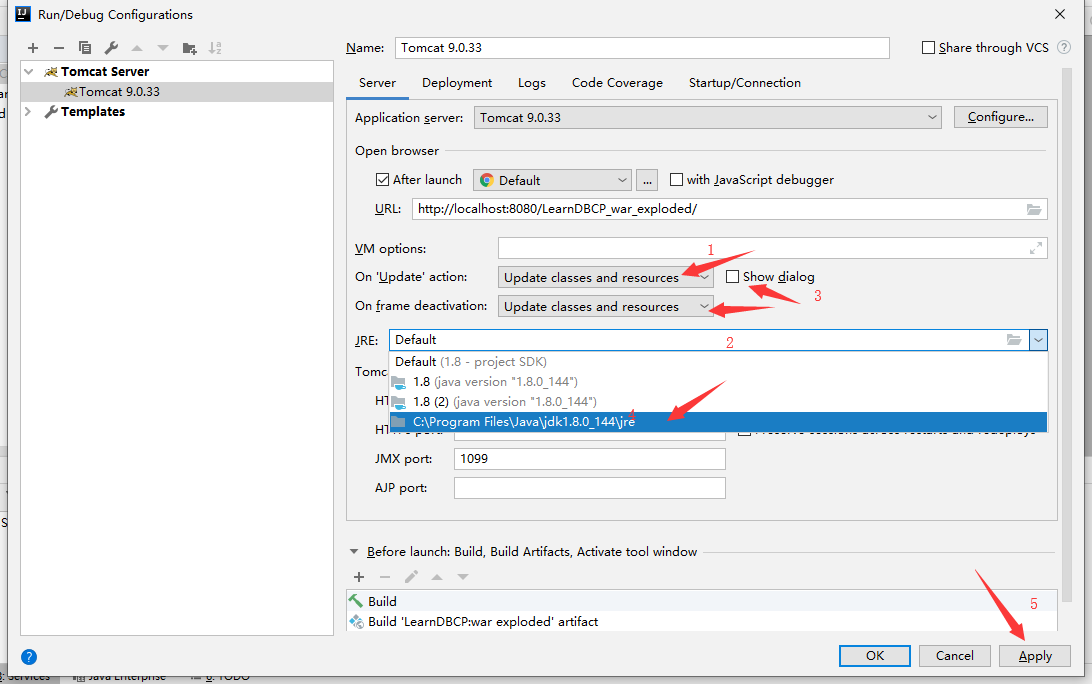Screen dimensions: 1092x684
Task: Move configuration down arrow in left toolbar
Action: 163,48
